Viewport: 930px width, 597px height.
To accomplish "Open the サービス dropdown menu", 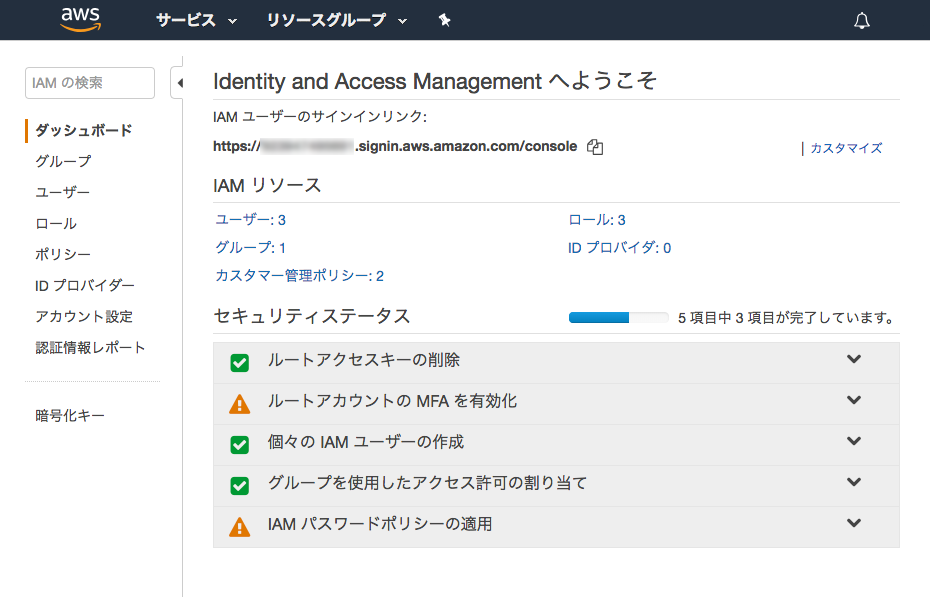I will [196, 21].
